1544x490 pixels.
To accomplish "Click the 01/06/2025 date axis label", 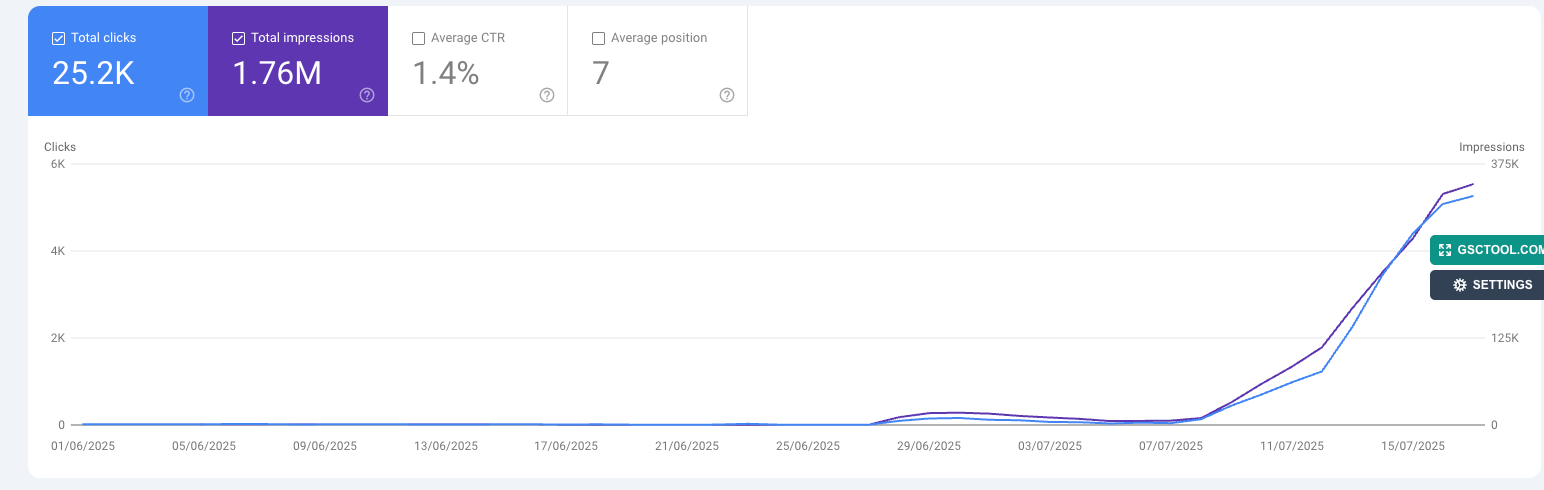I will tap(83, 446).
